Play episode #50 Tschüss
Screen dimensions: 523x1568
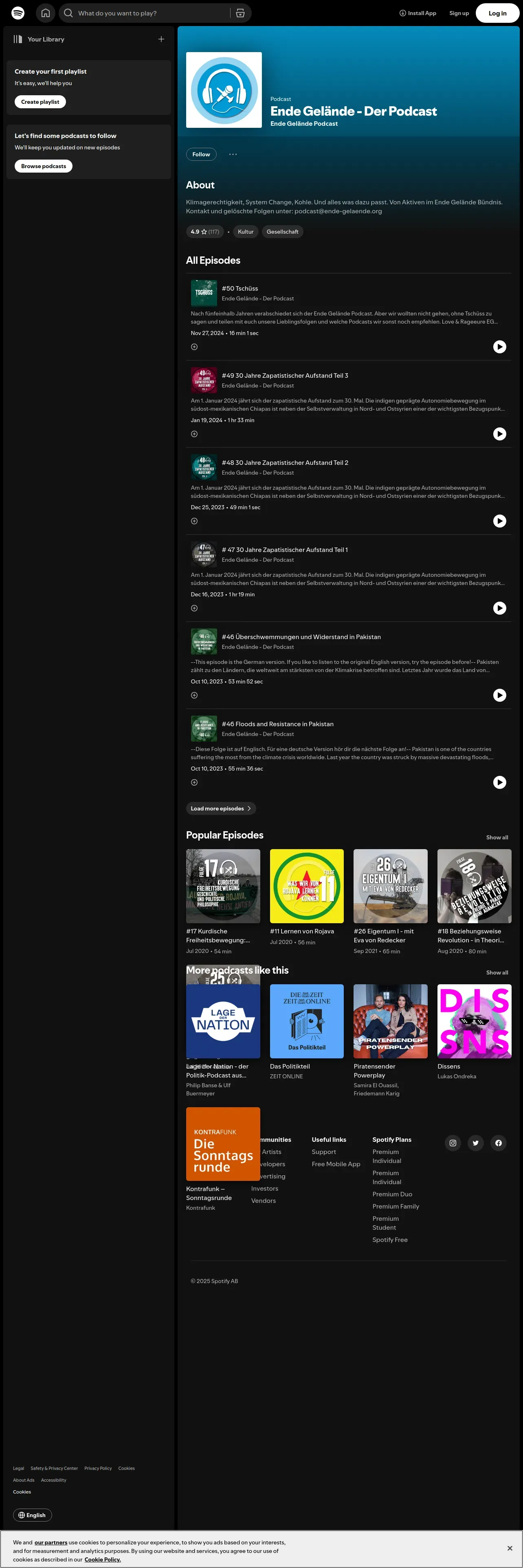point(500,347)
